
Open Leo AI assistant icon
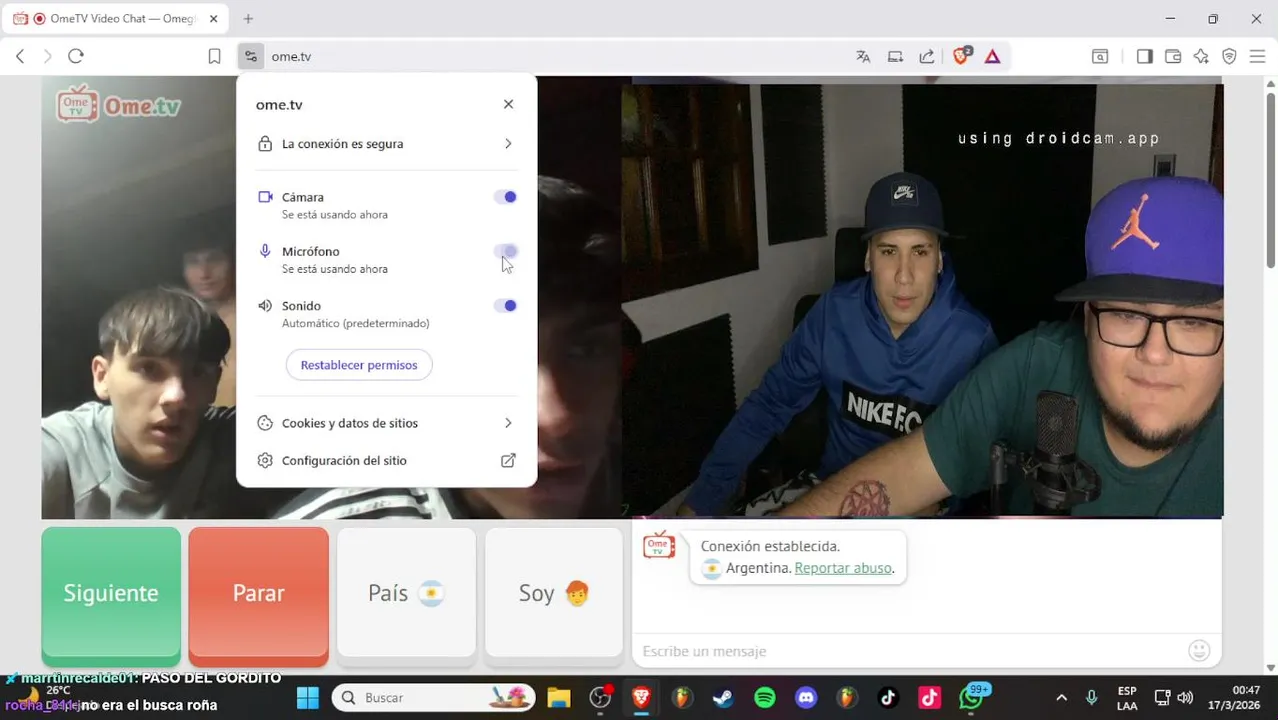coord(1201,57)
